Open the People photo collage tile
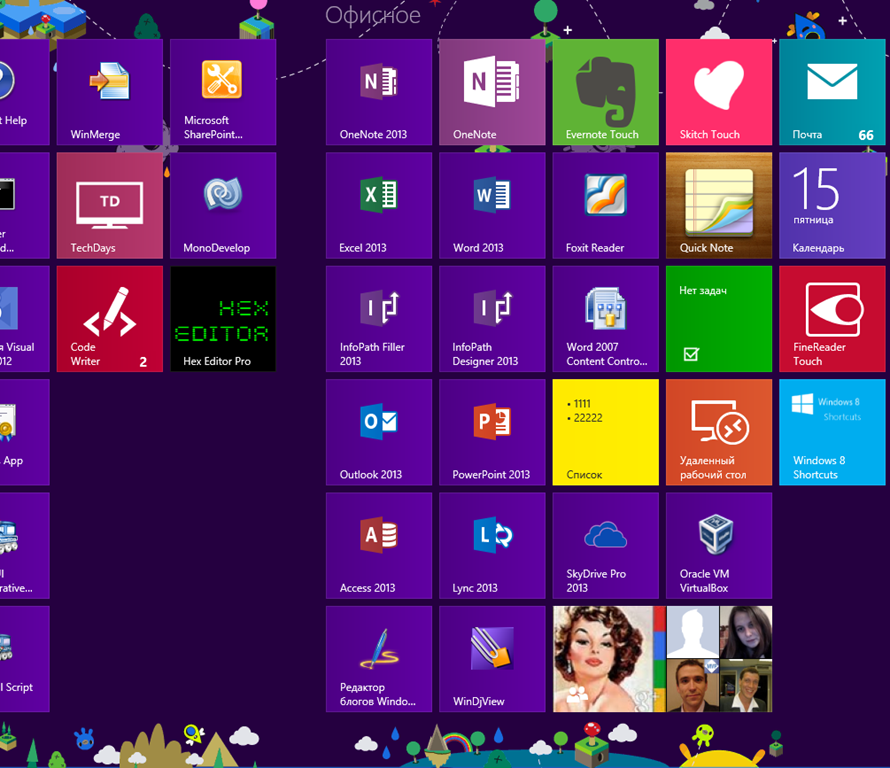Screen dimensions: 890x768 [662, 659]
